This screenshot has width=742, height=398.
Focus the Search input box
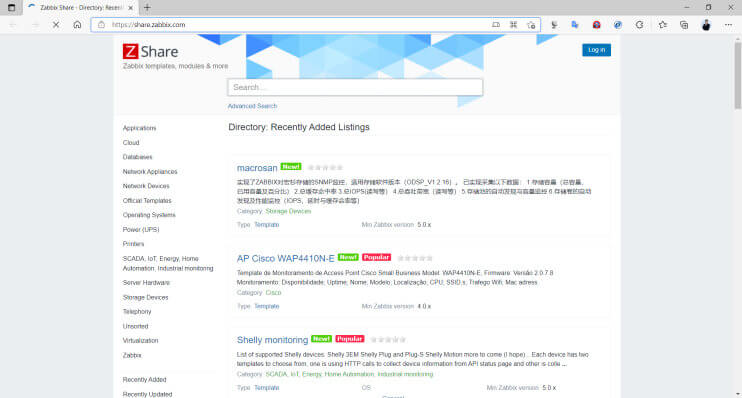pos(355,87)
